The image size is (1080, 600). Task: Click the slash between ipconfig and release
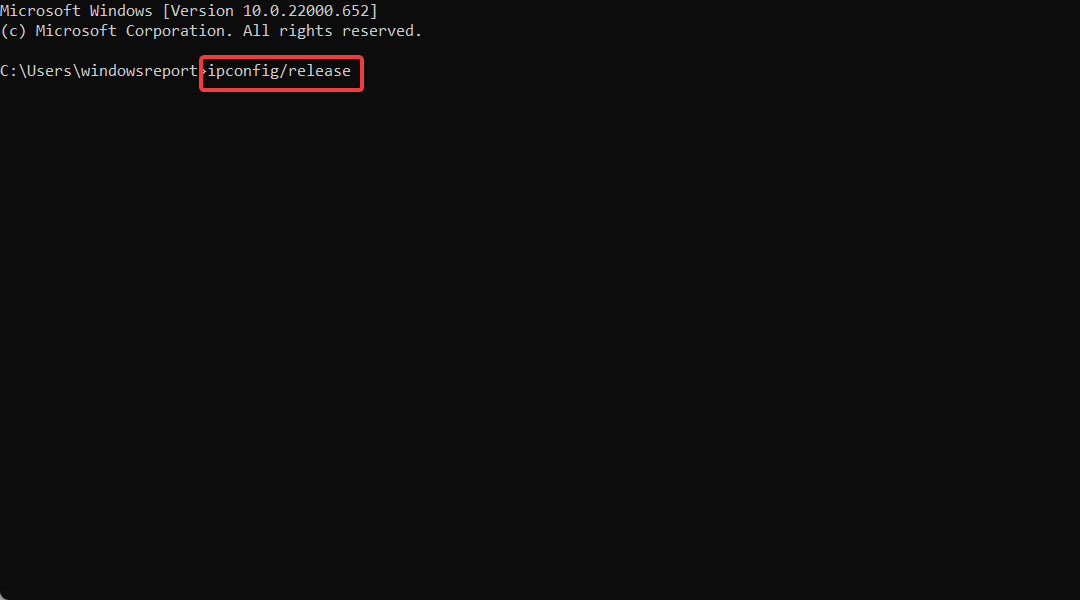coord(283,72)
